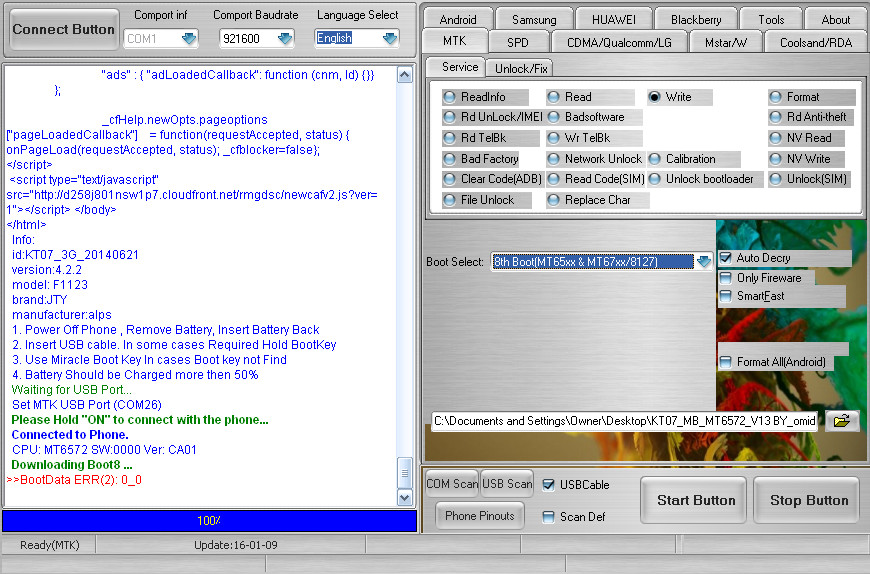Image resolution: width=870 pixels, height=574 pixels.
Task: Choose the Calibration radio option
Action: tap(694, 159)
